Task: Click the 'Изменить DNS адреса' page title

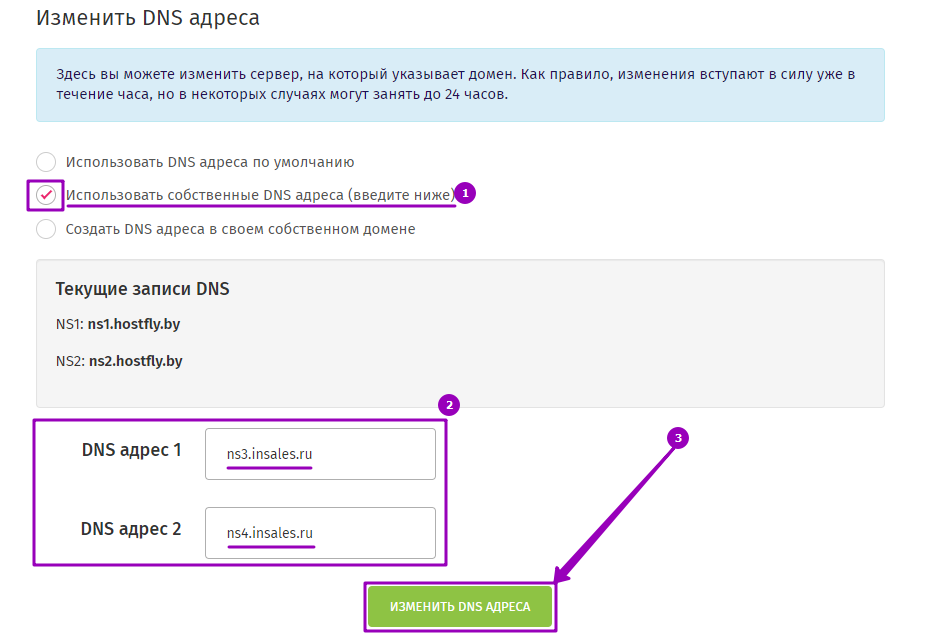Action: tap(147, 18)
